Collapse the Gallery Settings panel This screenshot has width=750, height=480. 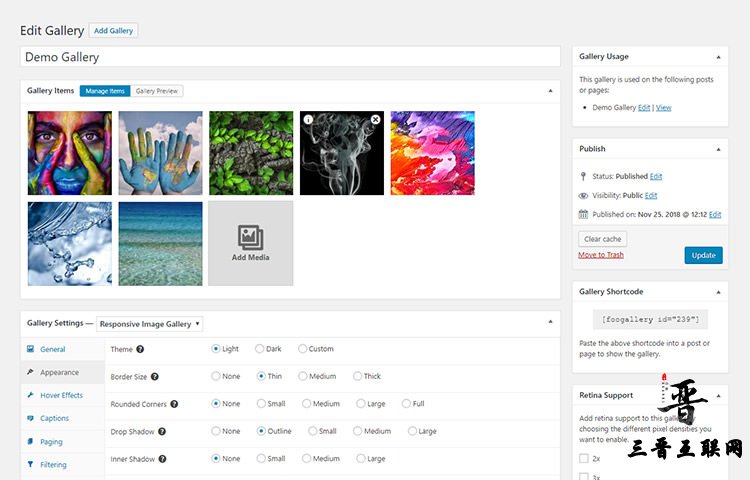click(x=550, y=322)
